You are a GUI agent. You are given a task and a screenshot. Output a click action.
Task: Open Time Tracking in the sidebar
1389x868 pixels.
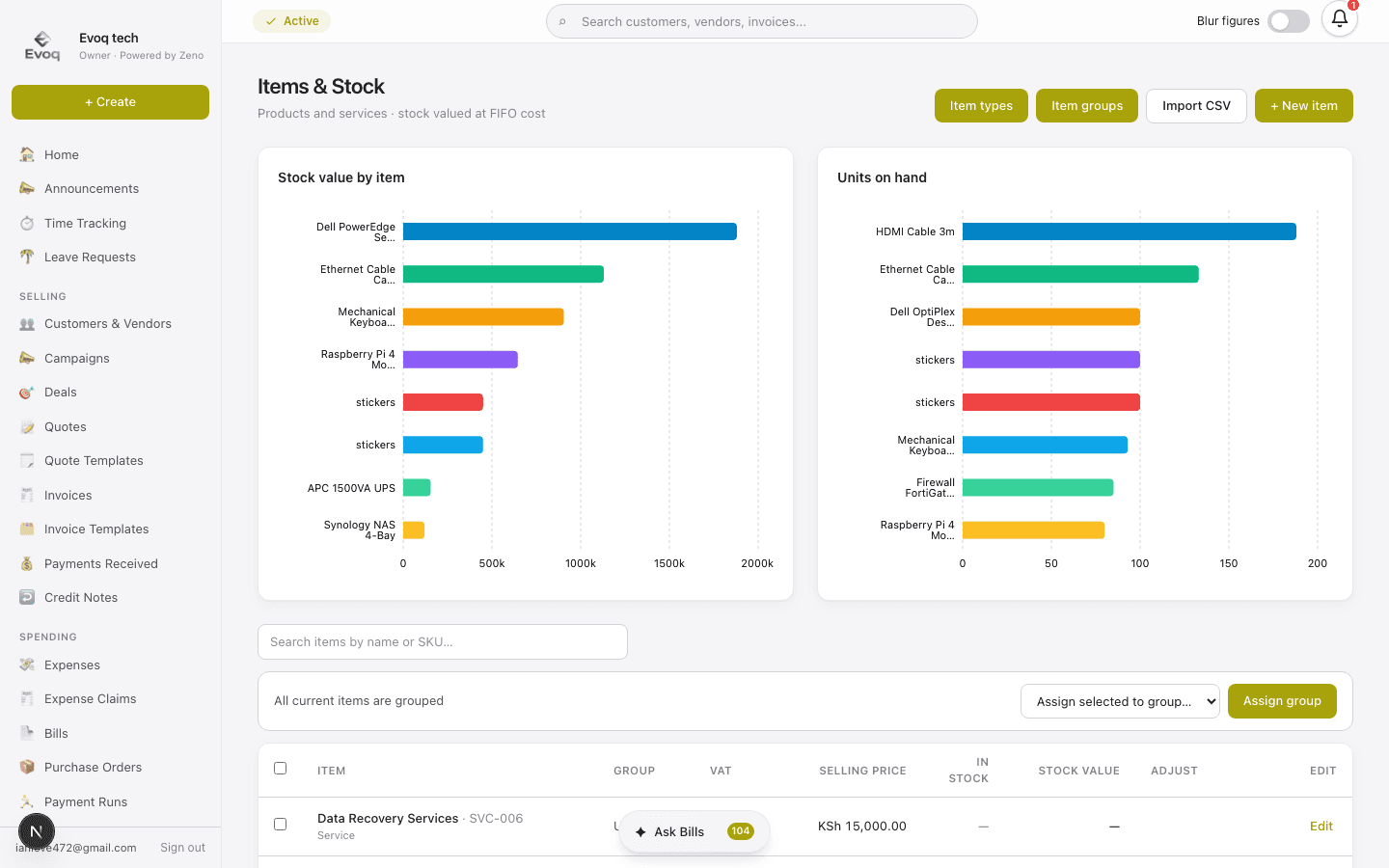pyautogui.click(x=110, y=223)
